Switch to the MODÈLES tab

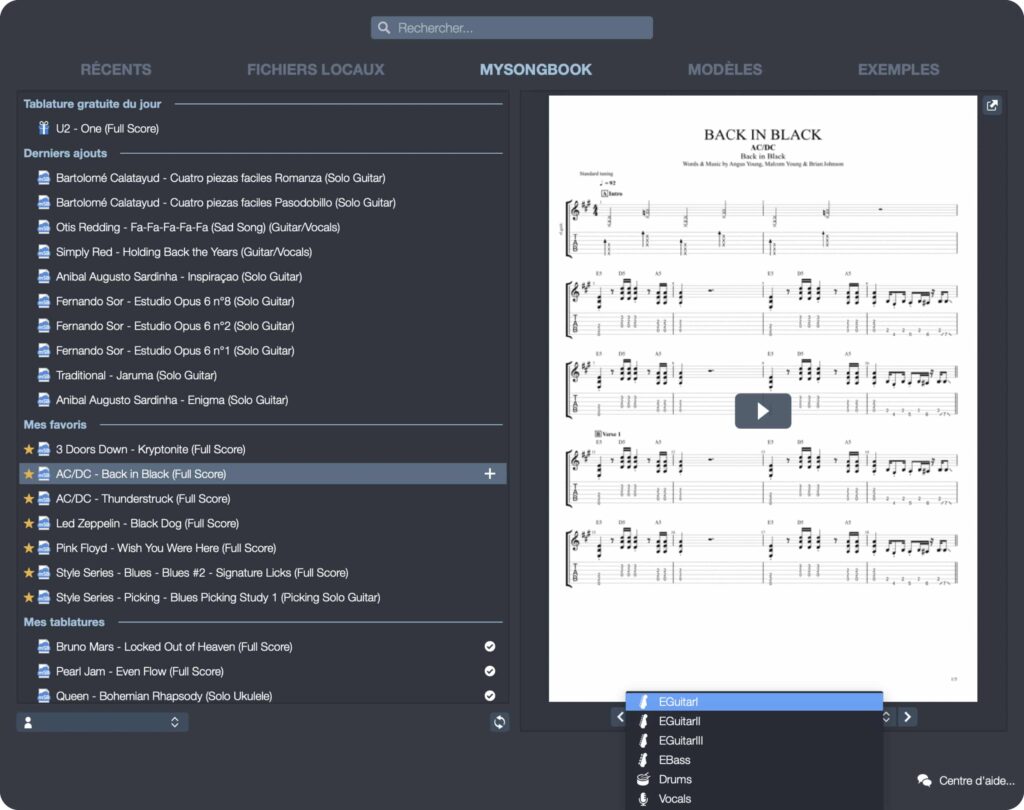[725, 69]
